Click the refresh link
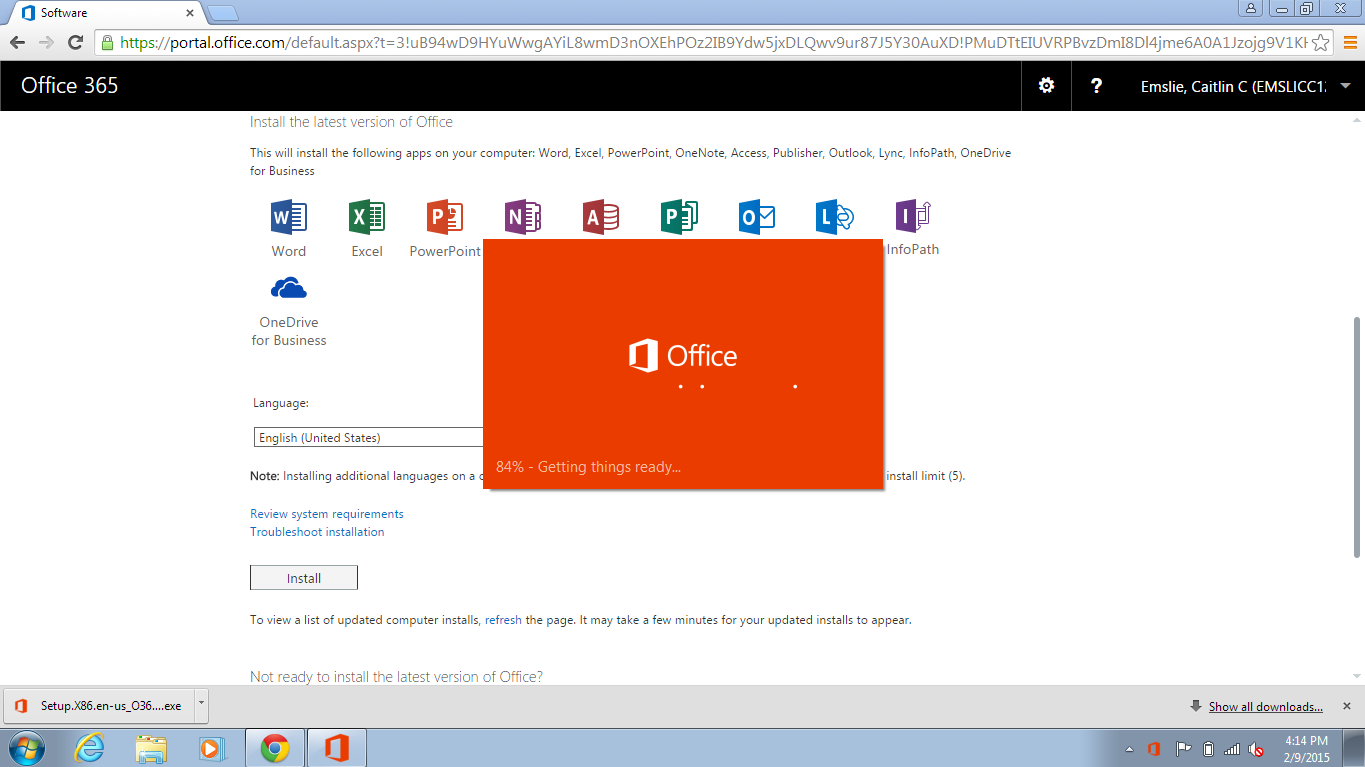 [x=503, y=620]
